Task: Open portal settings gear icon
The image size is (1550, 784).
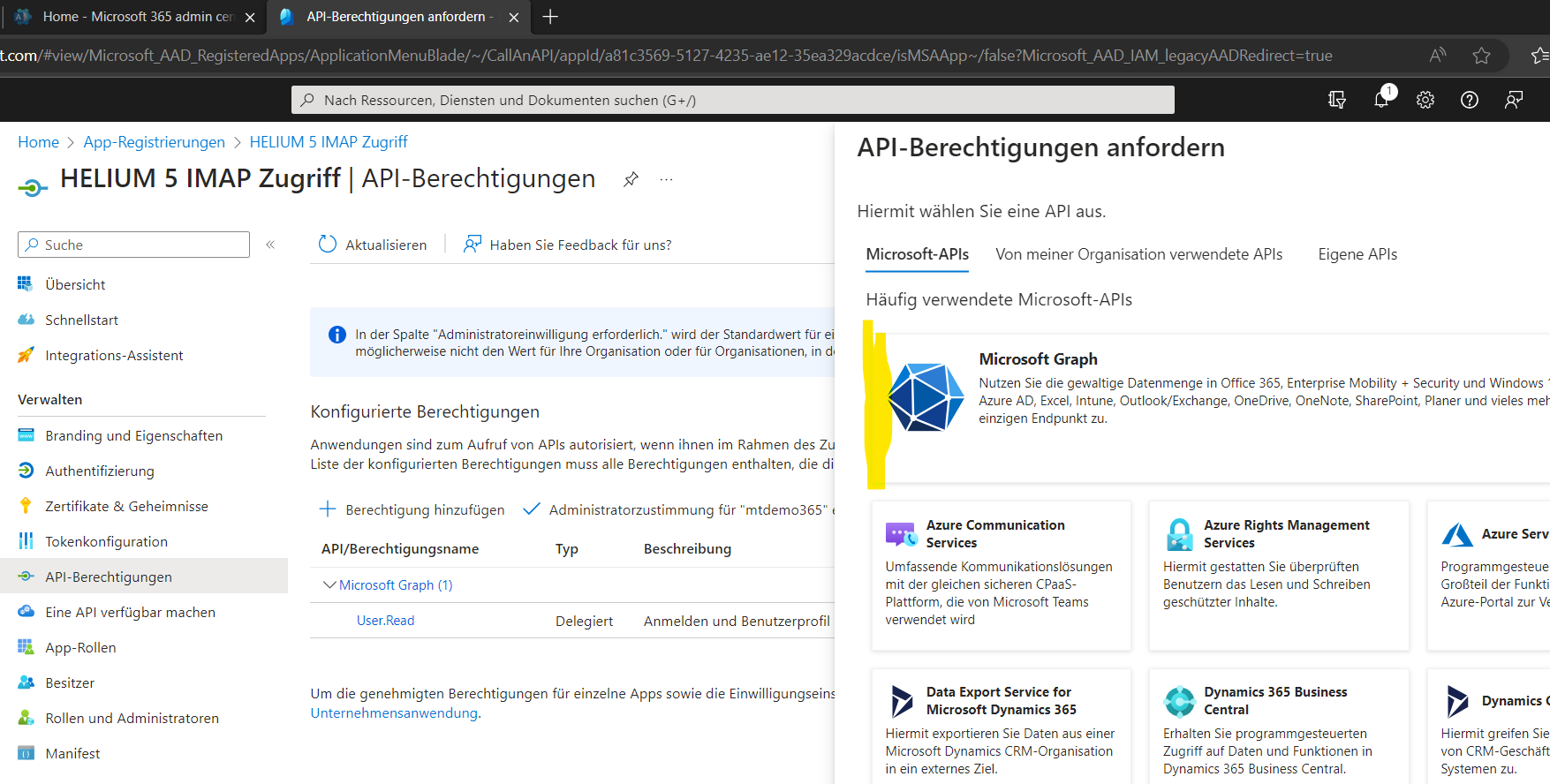Action: (x=1425, y=100)
